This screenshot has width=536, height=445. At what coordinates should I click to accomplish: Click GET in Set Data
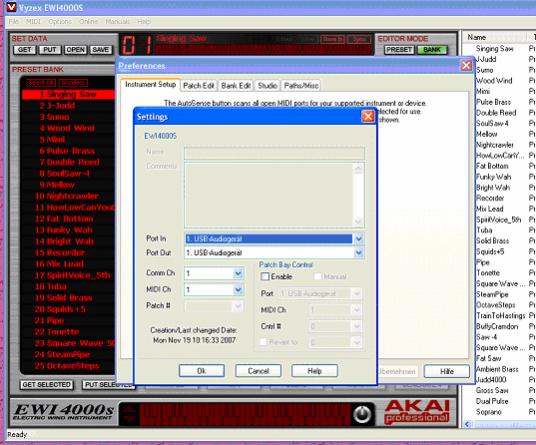[x=24, y=50]
